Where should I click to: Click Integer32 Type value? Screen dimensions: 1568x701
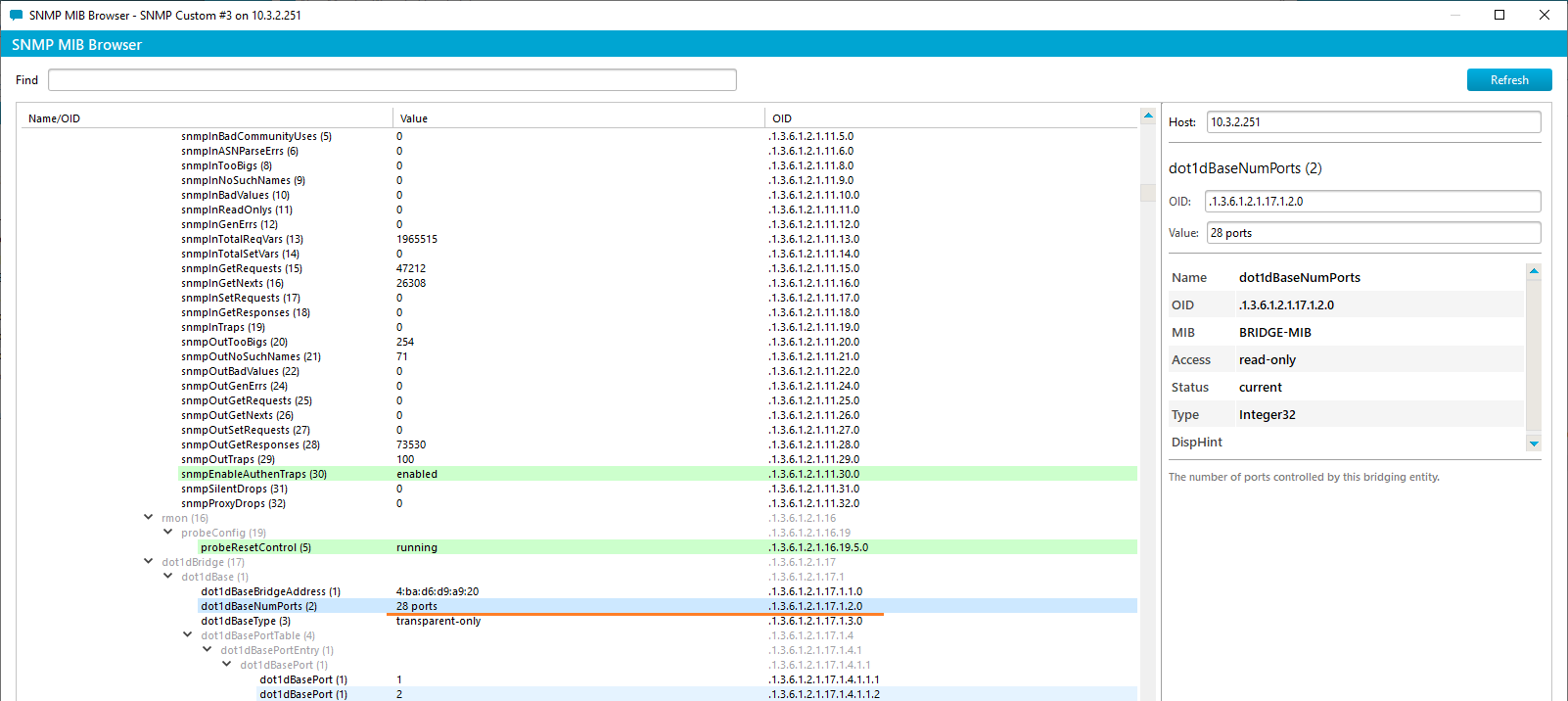click(1268, 415)
